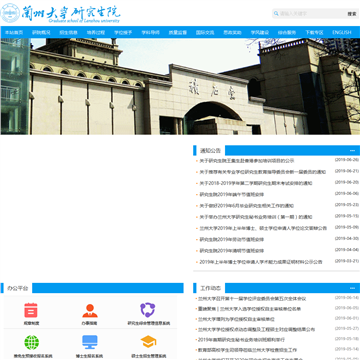This screenshot has height=360, width=360.
Task: Switch to the ENGLISH version
Action: pyautogui.click(x=342, y=32)
